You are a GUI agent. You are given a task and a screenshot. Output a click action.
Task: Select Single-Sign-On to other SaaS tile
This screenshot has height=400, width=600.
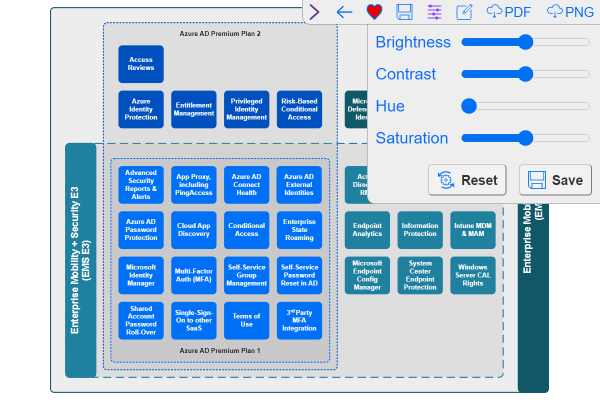(x=194, y=321)
